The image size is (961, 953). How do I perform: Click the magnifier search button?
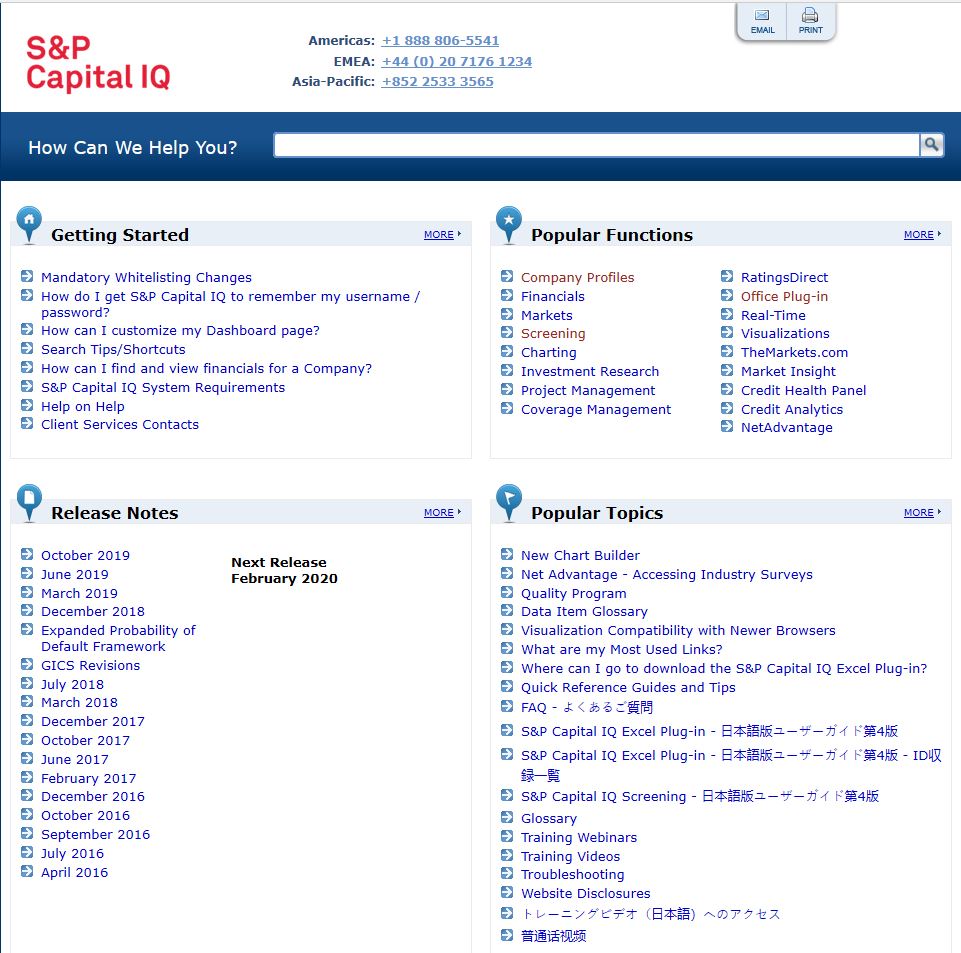pos(931,145)
